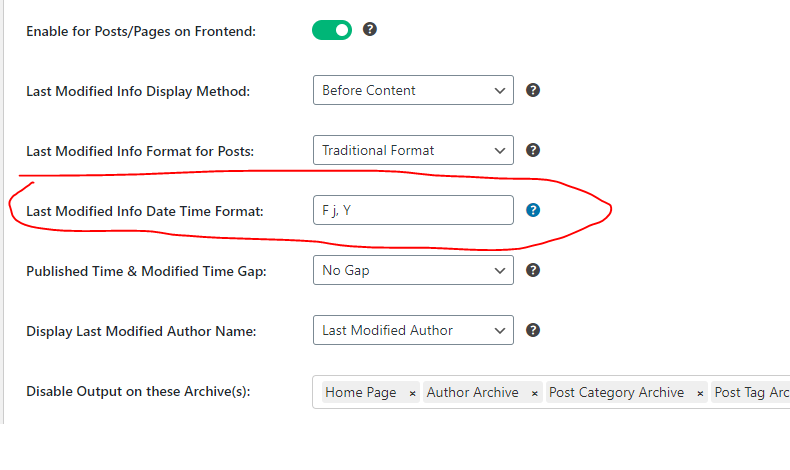The image size is (790, 470).
Task: Remove Post Category Archive tag
Action: [700, 393]
